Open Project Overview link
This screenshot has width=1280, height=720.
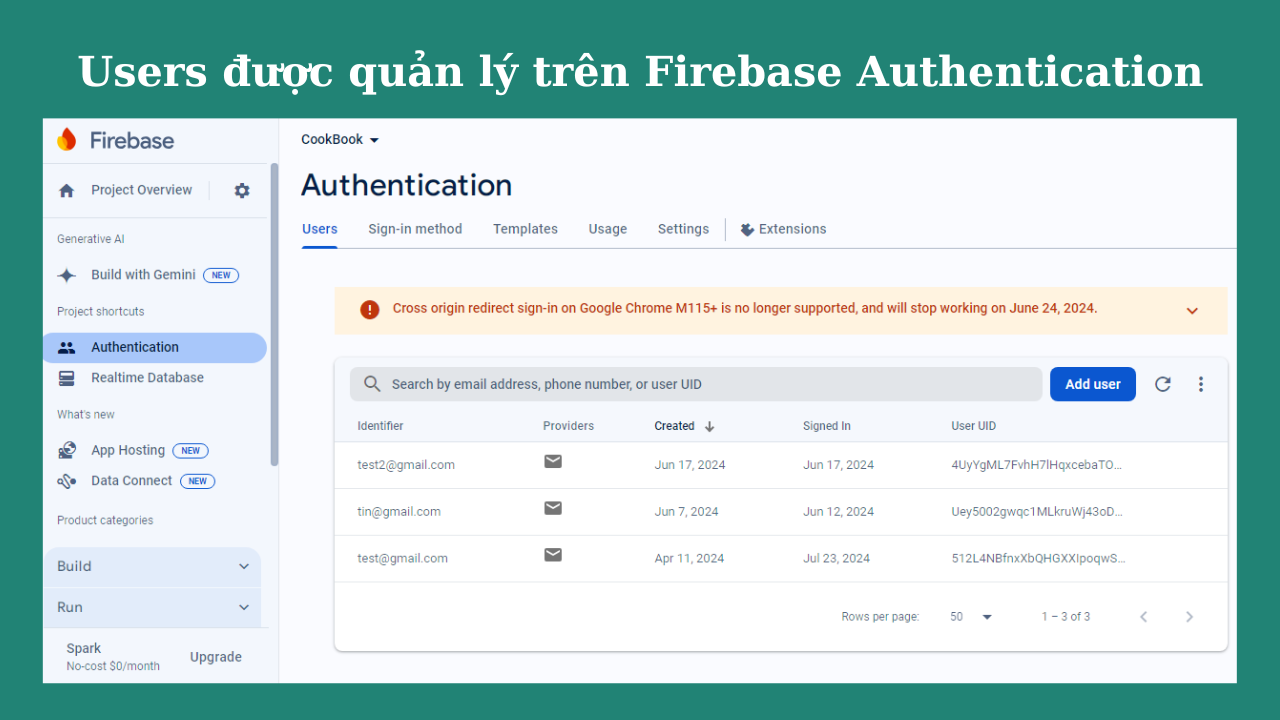(x=141, y=190)
